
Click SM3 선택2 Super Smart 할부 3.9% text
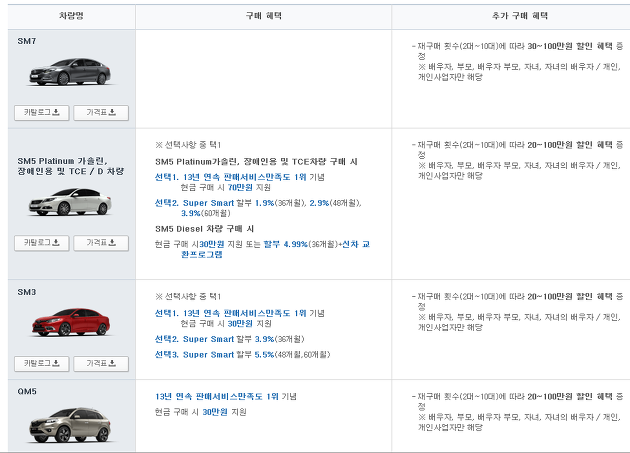229,339
